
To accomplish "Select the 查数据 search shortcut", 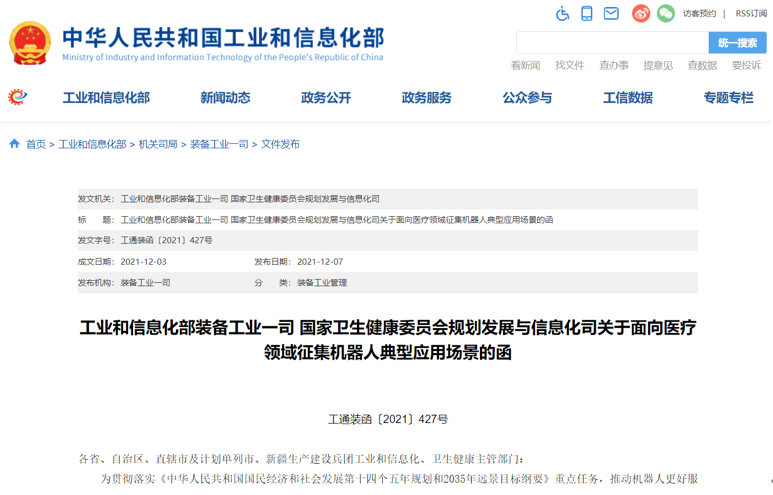I will (702, 66).
